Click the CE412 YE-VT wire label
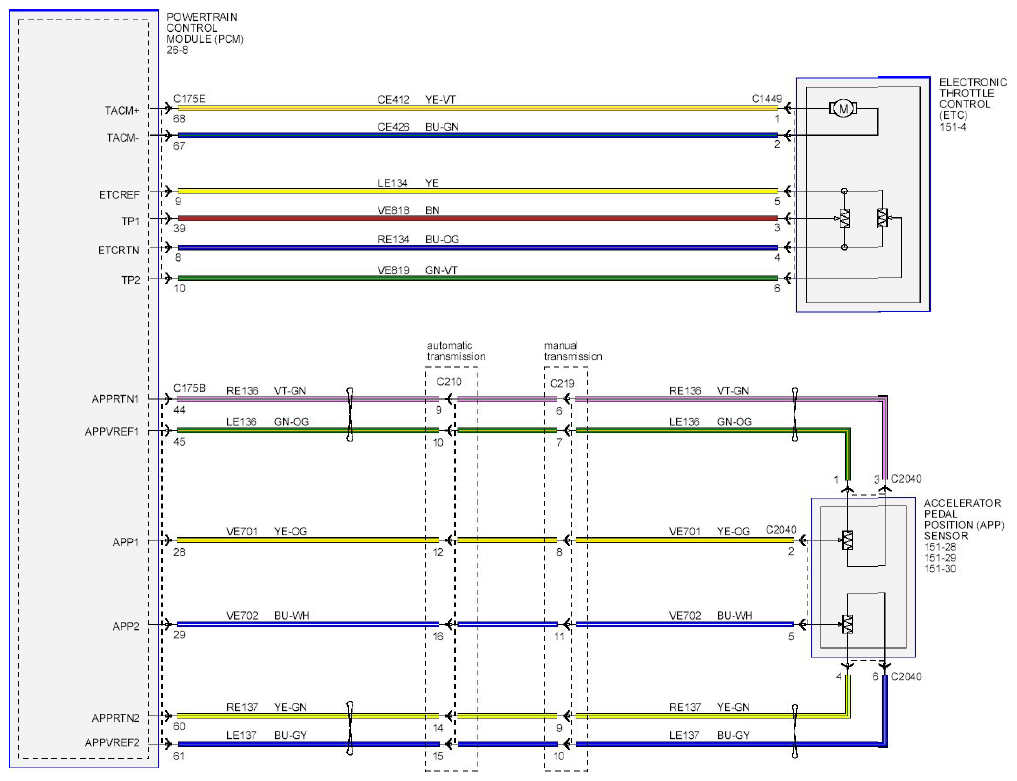 (416, 99)
